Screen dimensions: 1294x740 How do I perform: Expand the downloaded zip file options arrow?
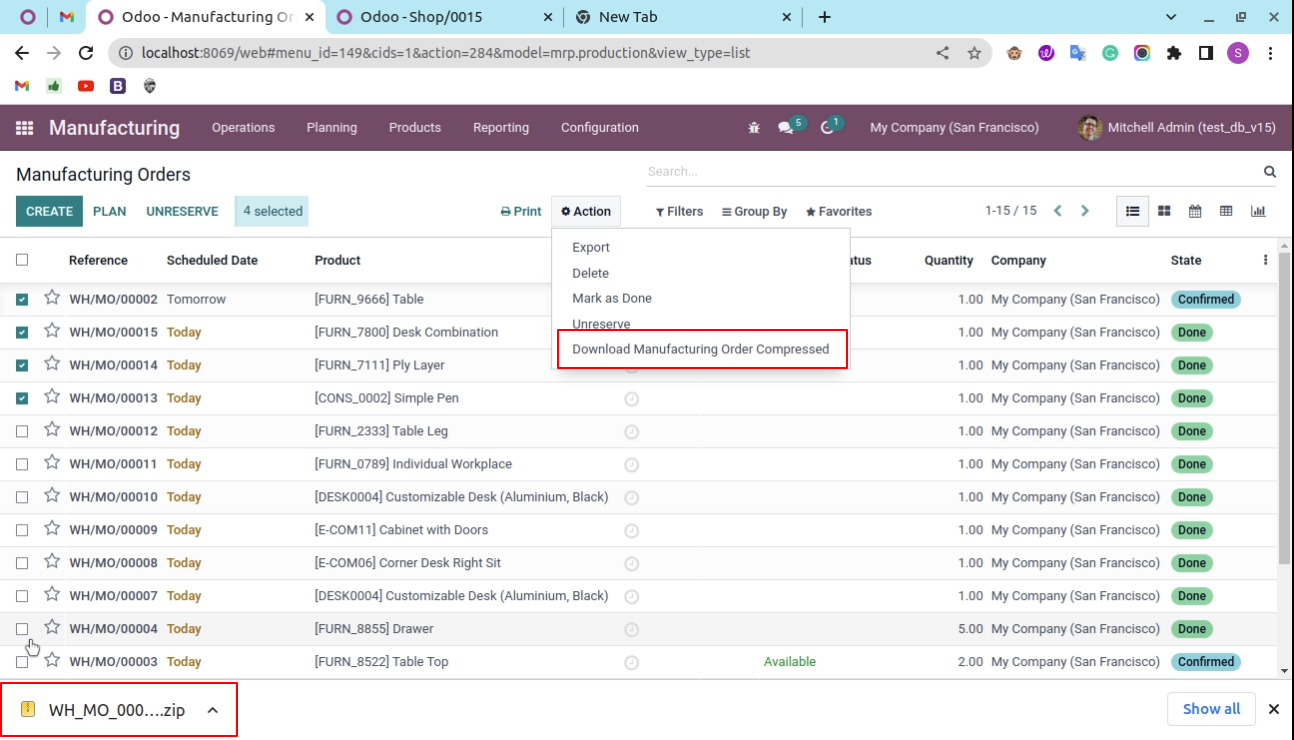(x=212, y=710)
